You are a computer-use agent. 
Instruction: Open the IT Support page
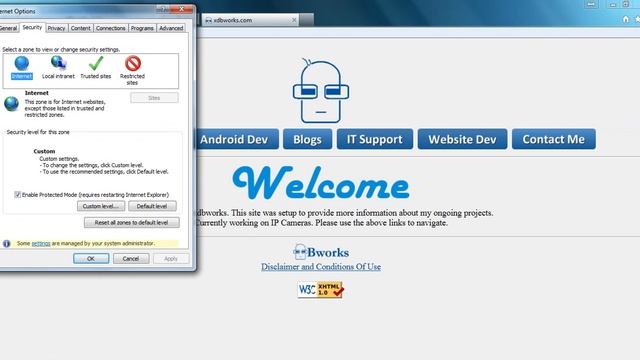pyautogui.click(x=375, y=139)
